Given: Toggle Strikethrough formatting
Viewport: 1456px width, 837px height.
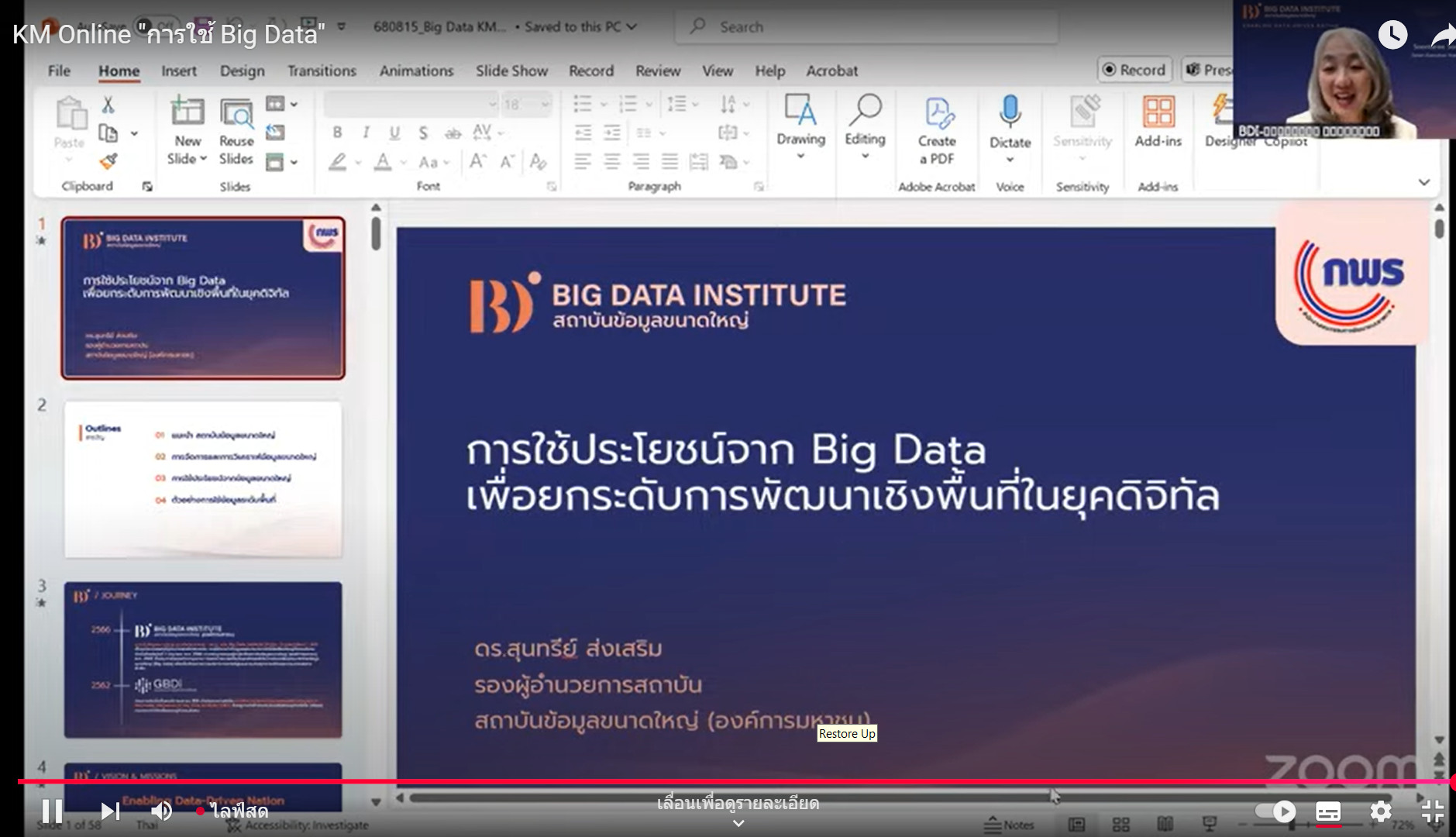Looking at the screenshot, I should [453, 133].
